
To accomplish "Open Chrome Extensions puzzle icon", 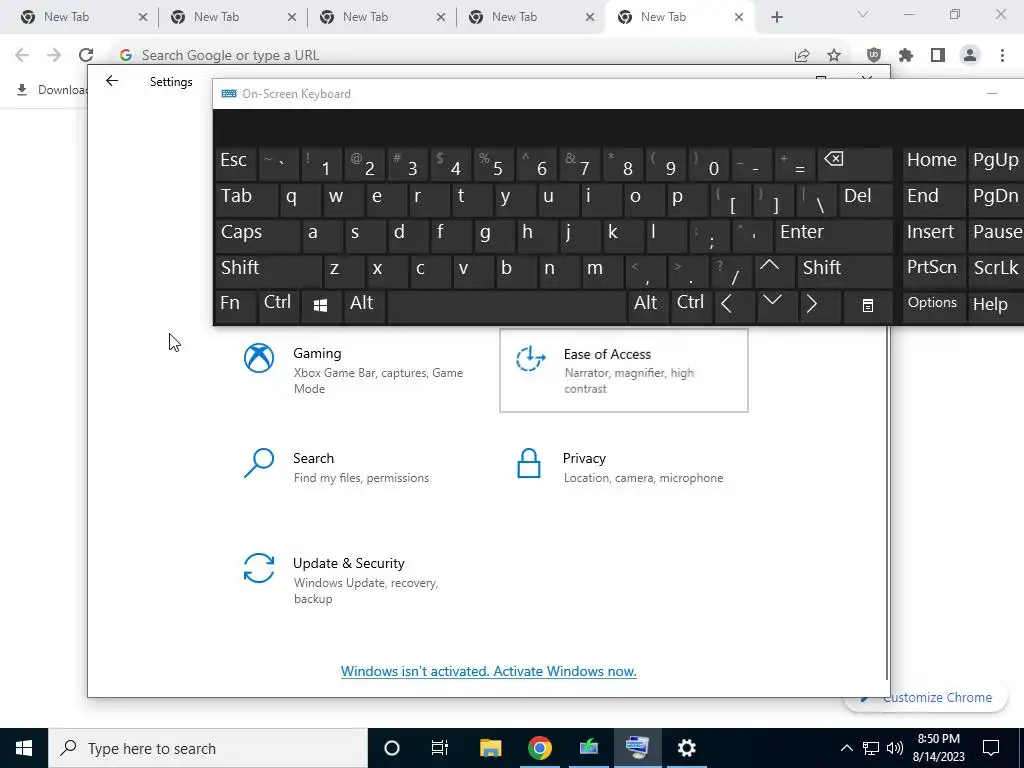I will [906, 56].
